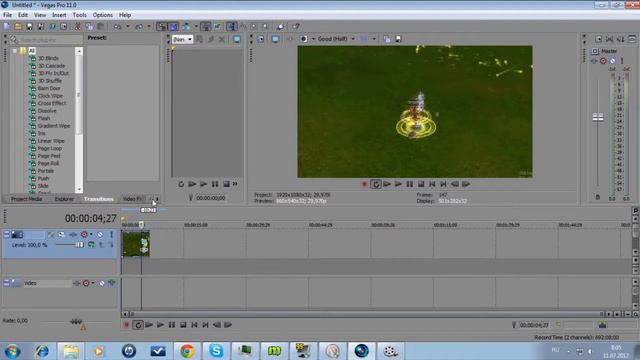Image resolution: width=640 pixels, height=360 pixels.
Task: Mute the first video track
Action: [100, 235]
